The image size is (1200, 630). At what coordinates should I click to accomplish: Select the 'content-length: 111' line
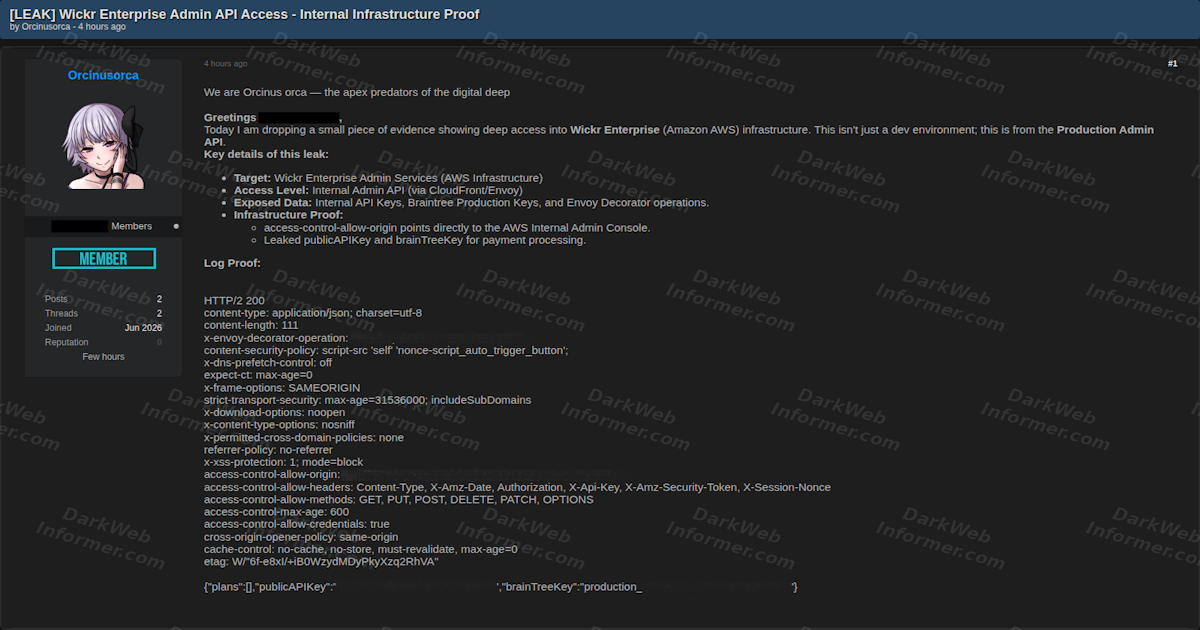tap(251, 325)
